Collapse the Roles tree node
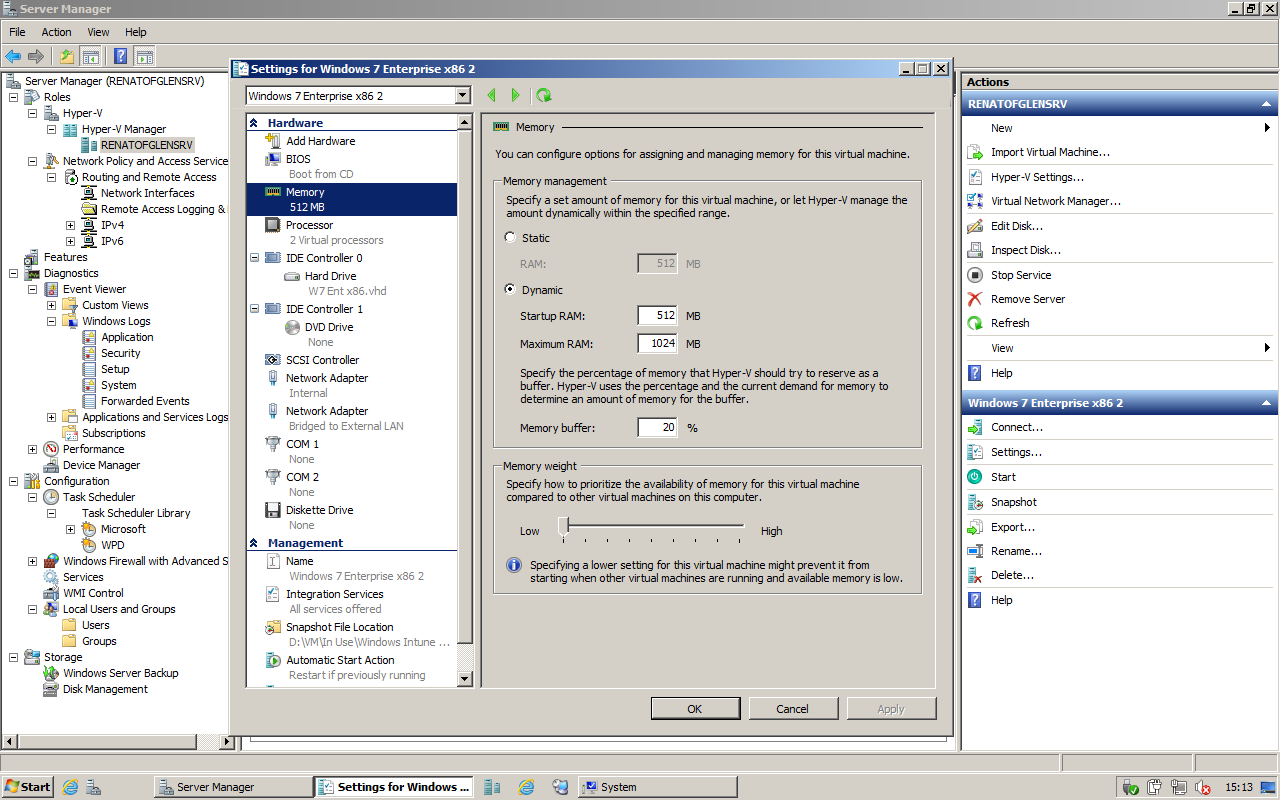 [14, 97]
